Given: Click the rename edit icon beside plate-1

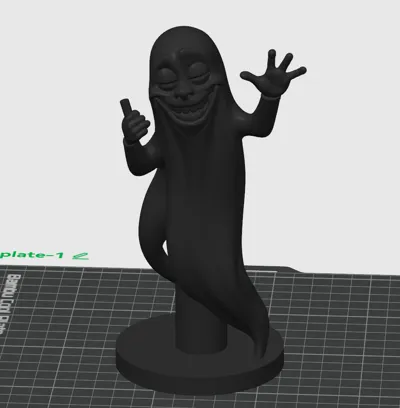Looking at the screenshot, I should (81, 256).
